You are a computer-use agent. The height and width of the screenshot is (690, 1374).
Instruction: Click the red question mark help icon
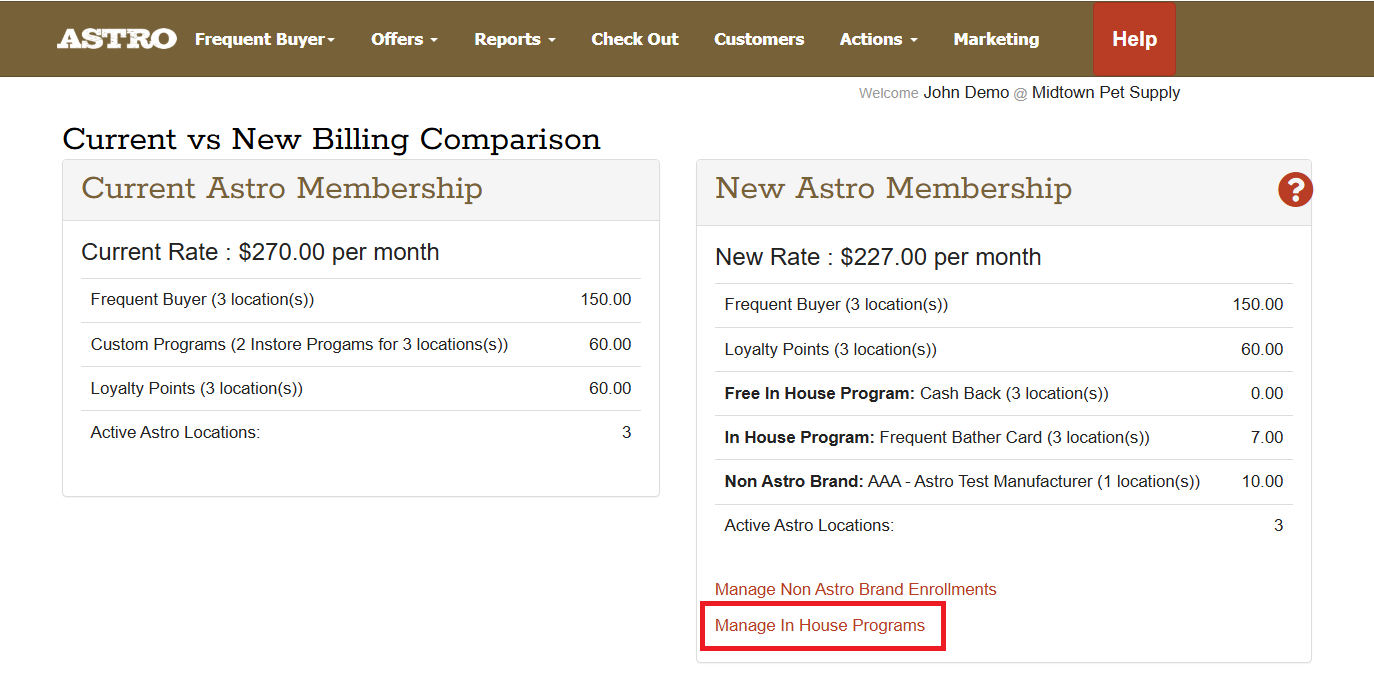(x=1294, y=189)
